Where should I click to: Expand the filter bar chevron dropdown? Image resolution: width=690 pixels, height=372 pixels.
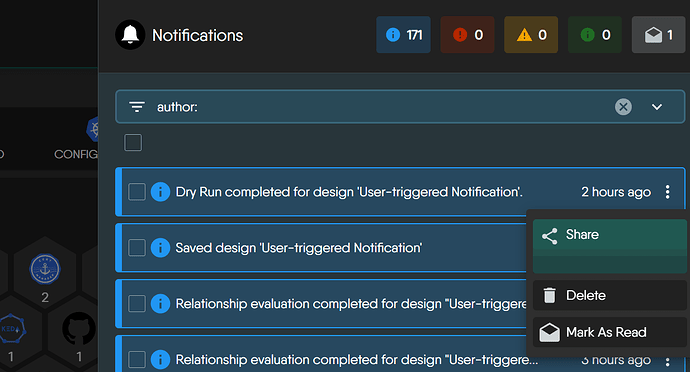(657, 107)
